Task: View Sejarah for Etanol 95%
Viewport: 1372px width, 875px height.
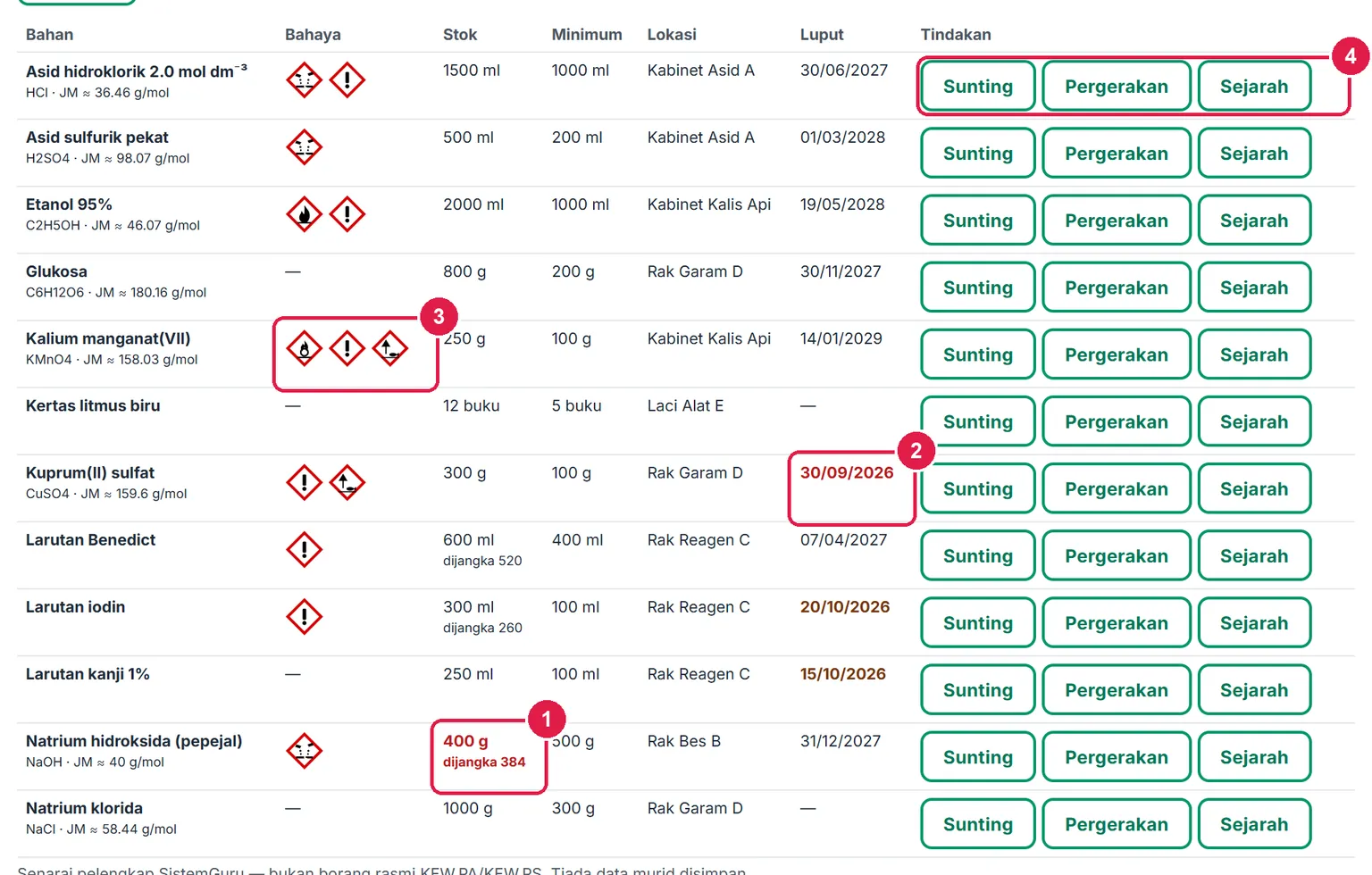Action: [1254, 221]
